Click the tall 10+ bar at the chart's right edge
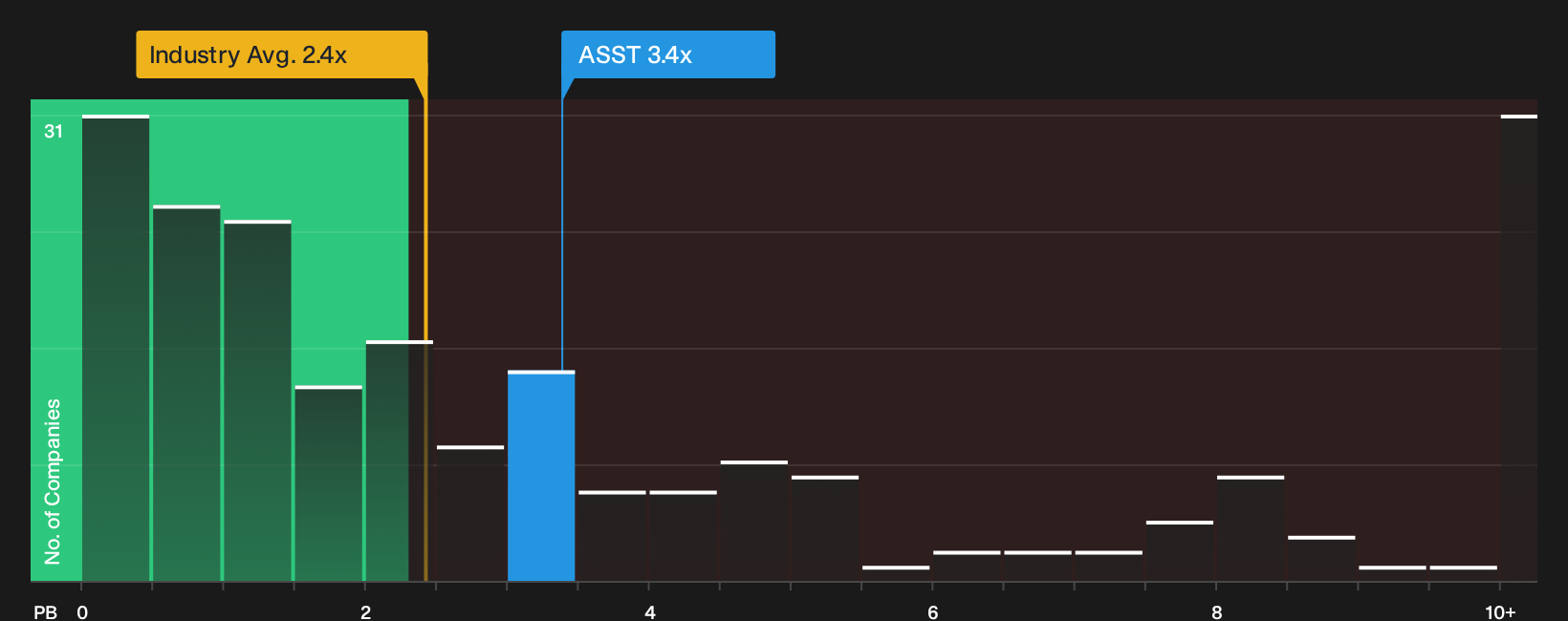1568x621 pixels. [x=1519, y=348]
